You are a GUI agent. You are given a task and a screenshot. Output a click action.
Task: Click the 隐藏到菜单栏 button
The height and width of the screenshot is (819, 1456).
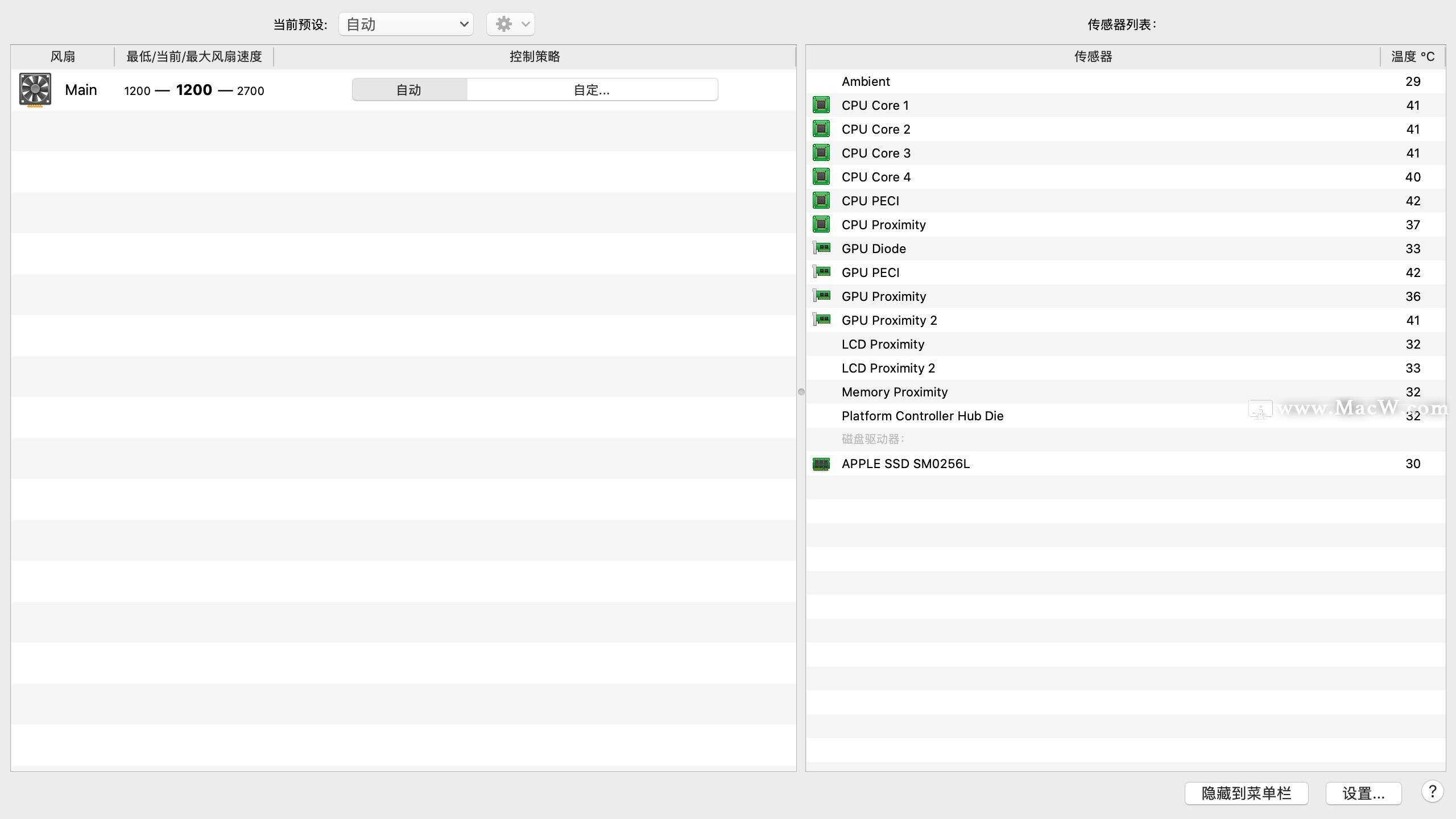(1246, 793)
